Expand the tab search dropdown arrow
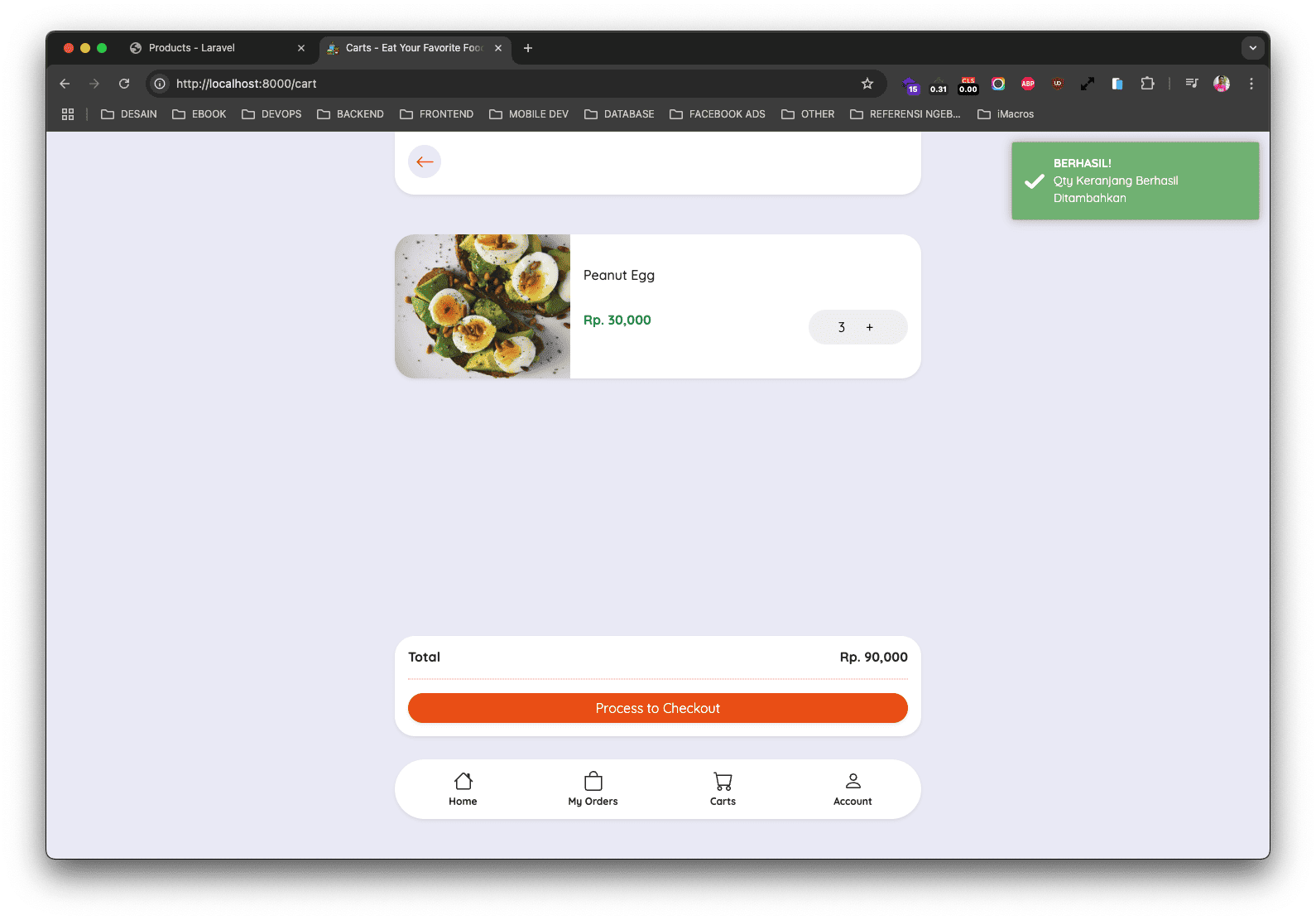 tap(1252, 48)
